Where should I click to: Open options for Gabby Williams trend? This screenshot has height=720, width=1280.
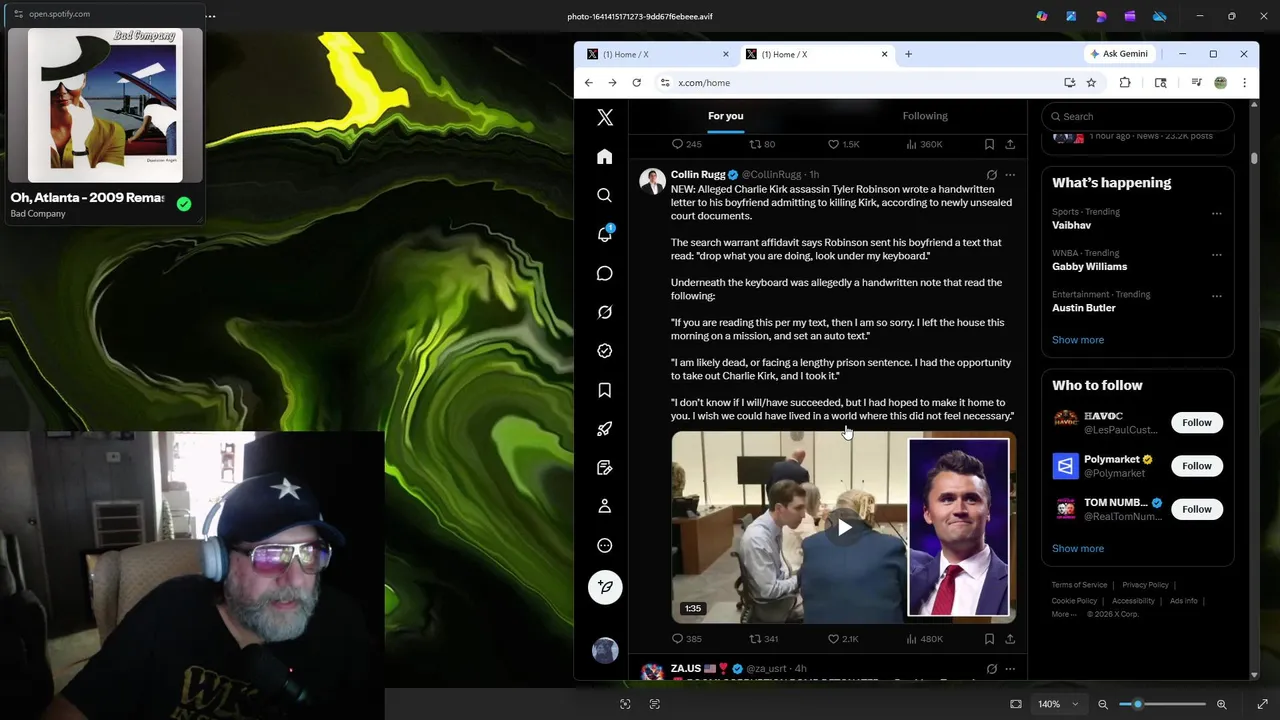[1217, 254]
